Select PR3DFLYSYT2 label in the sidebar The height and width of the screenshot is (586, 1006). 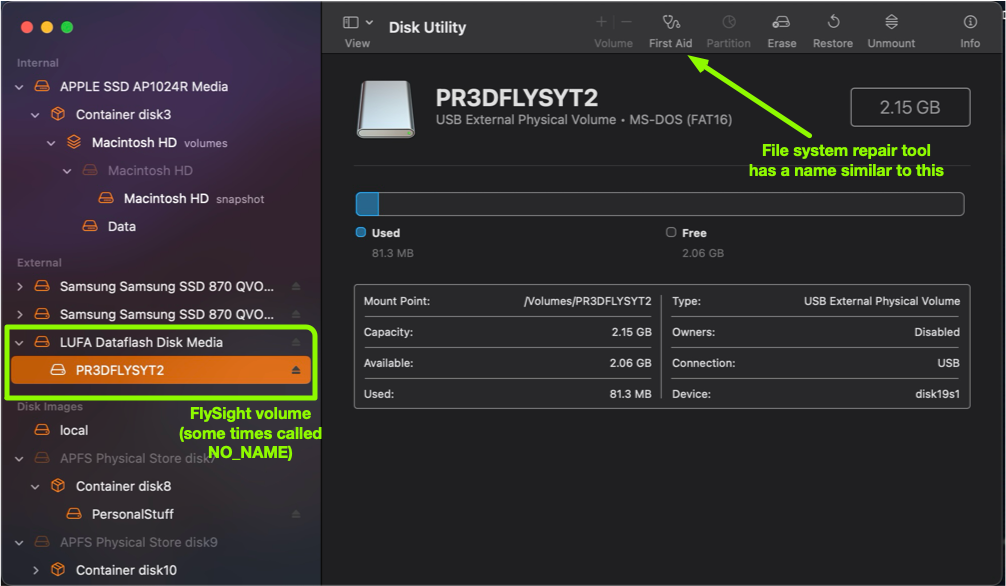click(x=120, y=370)
